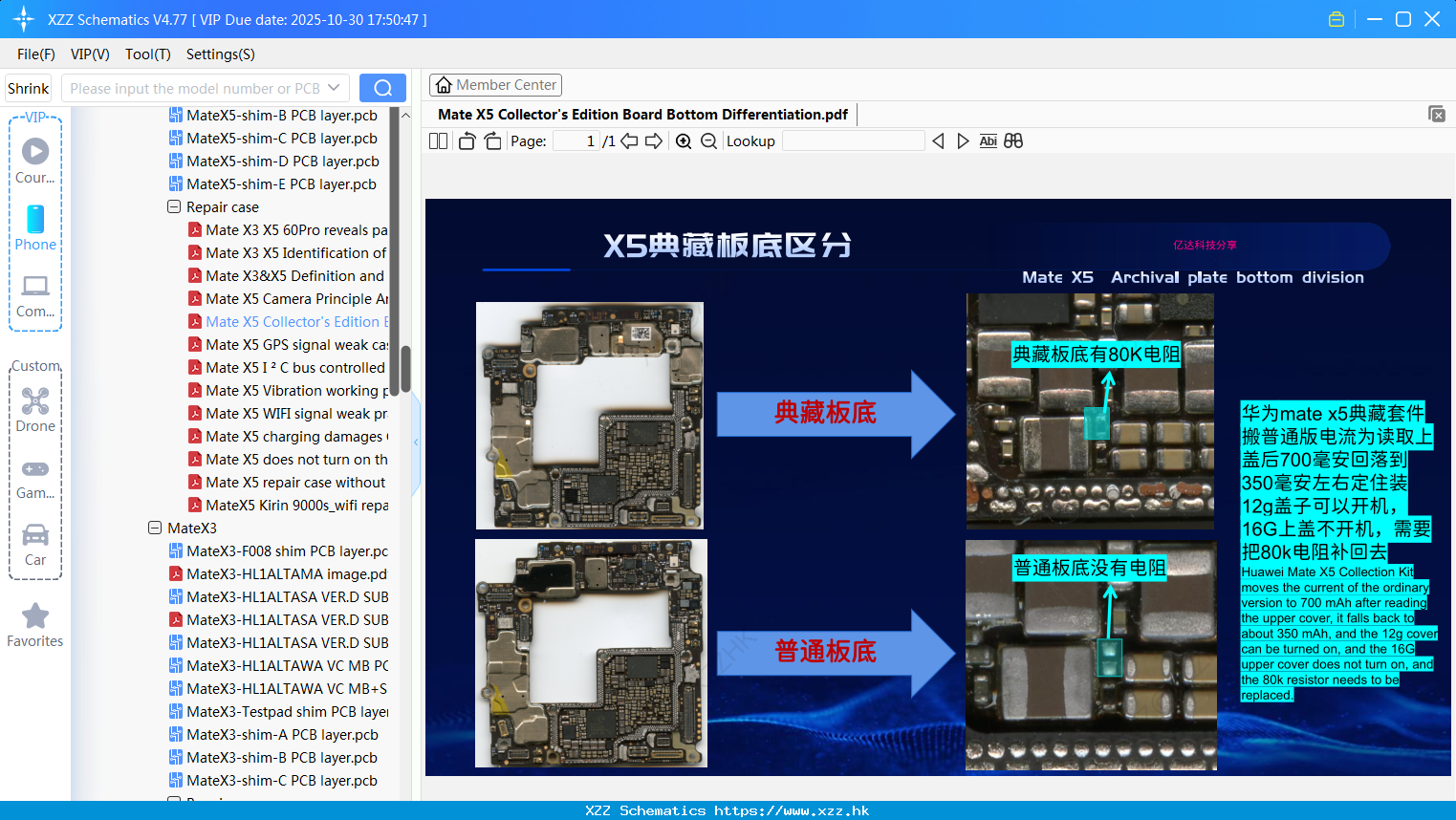1456x820 pixels.
Task: Close the document tab panel icon
Action: click(1436, 114)
